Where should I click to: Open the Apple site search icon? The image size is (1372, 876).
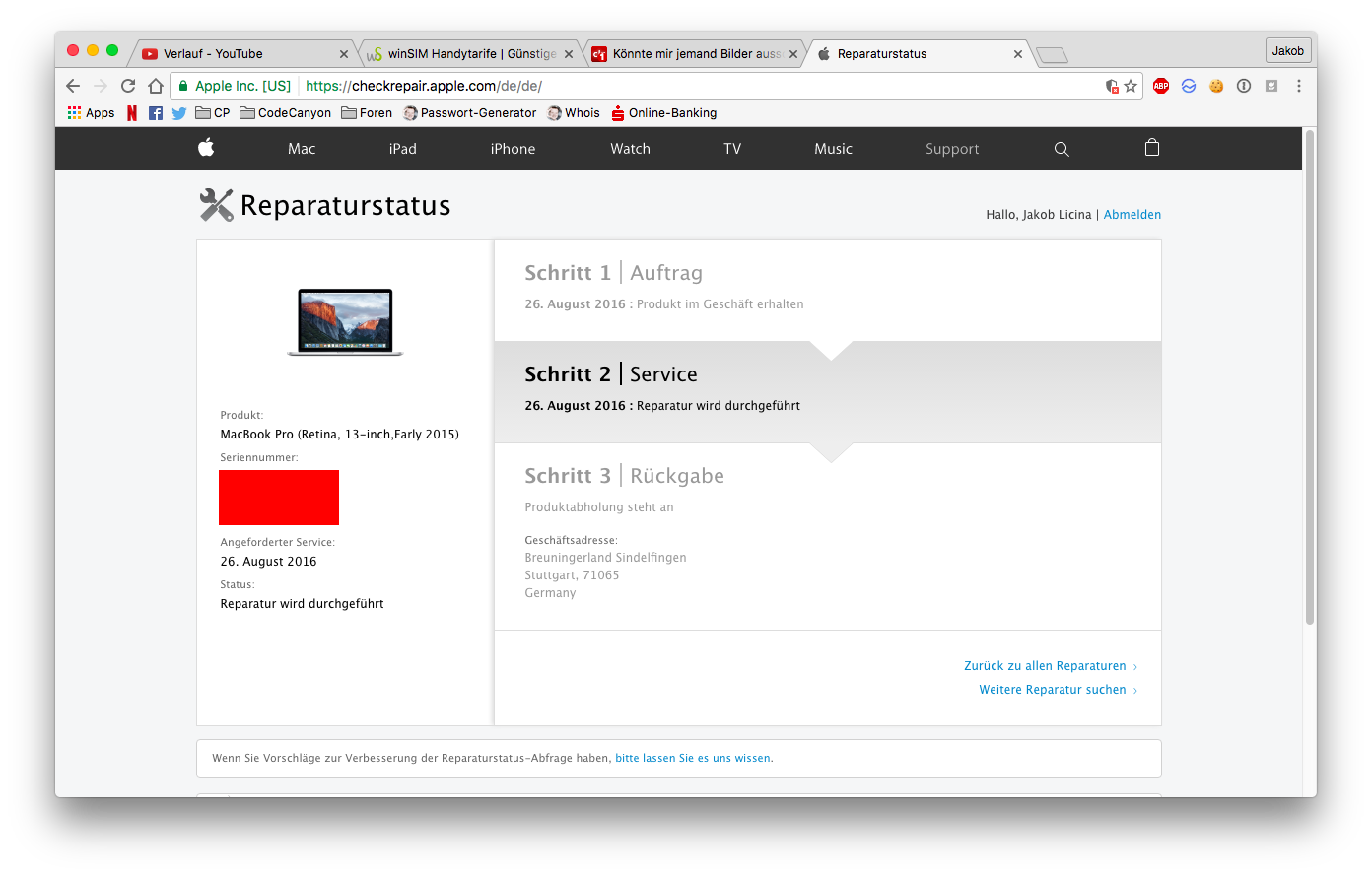click(1062, 149)
